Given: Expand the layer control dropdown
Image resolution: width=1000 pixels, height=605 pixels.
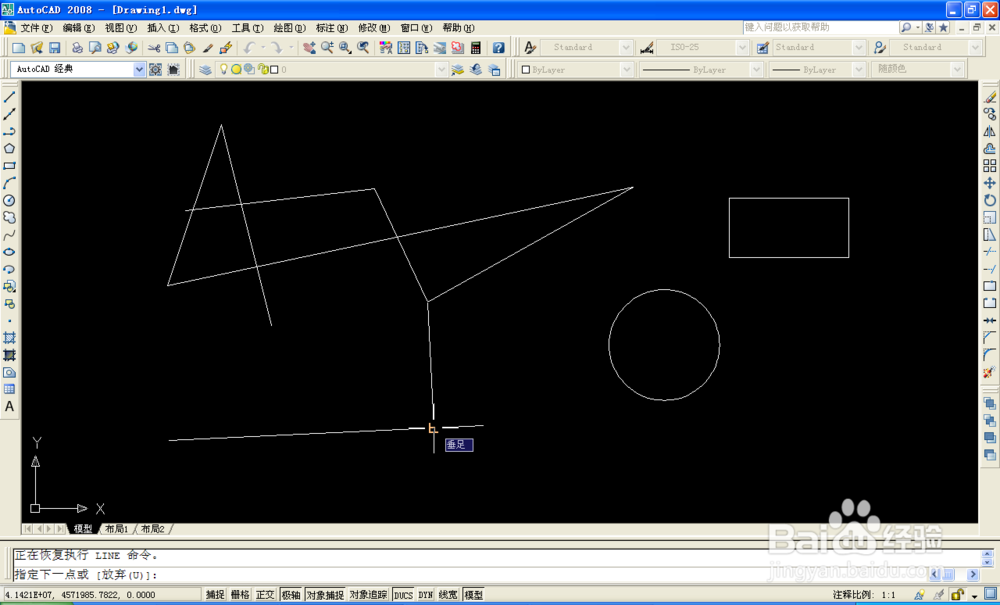Looking at the screenshot, I should (441, 69).
